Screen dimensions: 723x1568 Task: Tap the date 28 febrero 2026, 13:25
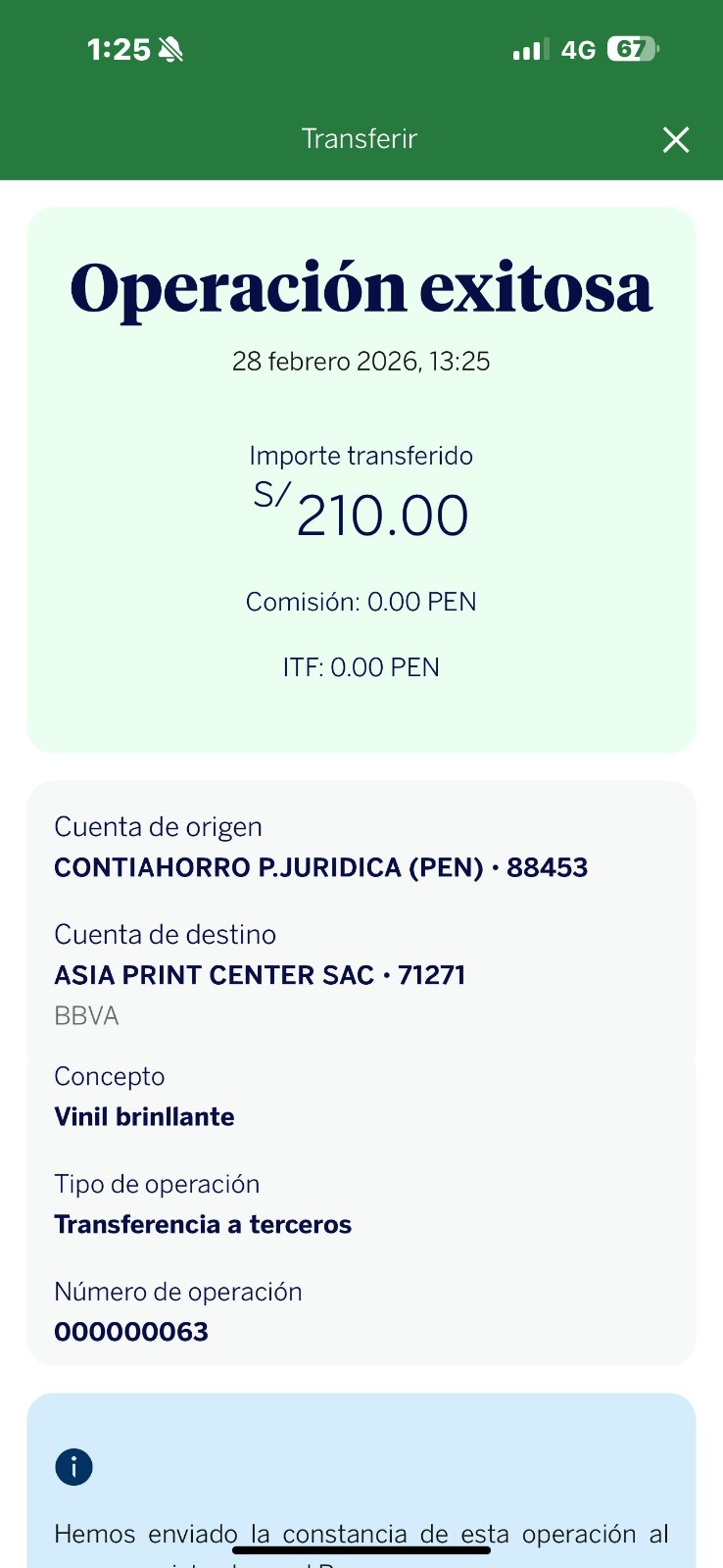(x=361, y=362)
